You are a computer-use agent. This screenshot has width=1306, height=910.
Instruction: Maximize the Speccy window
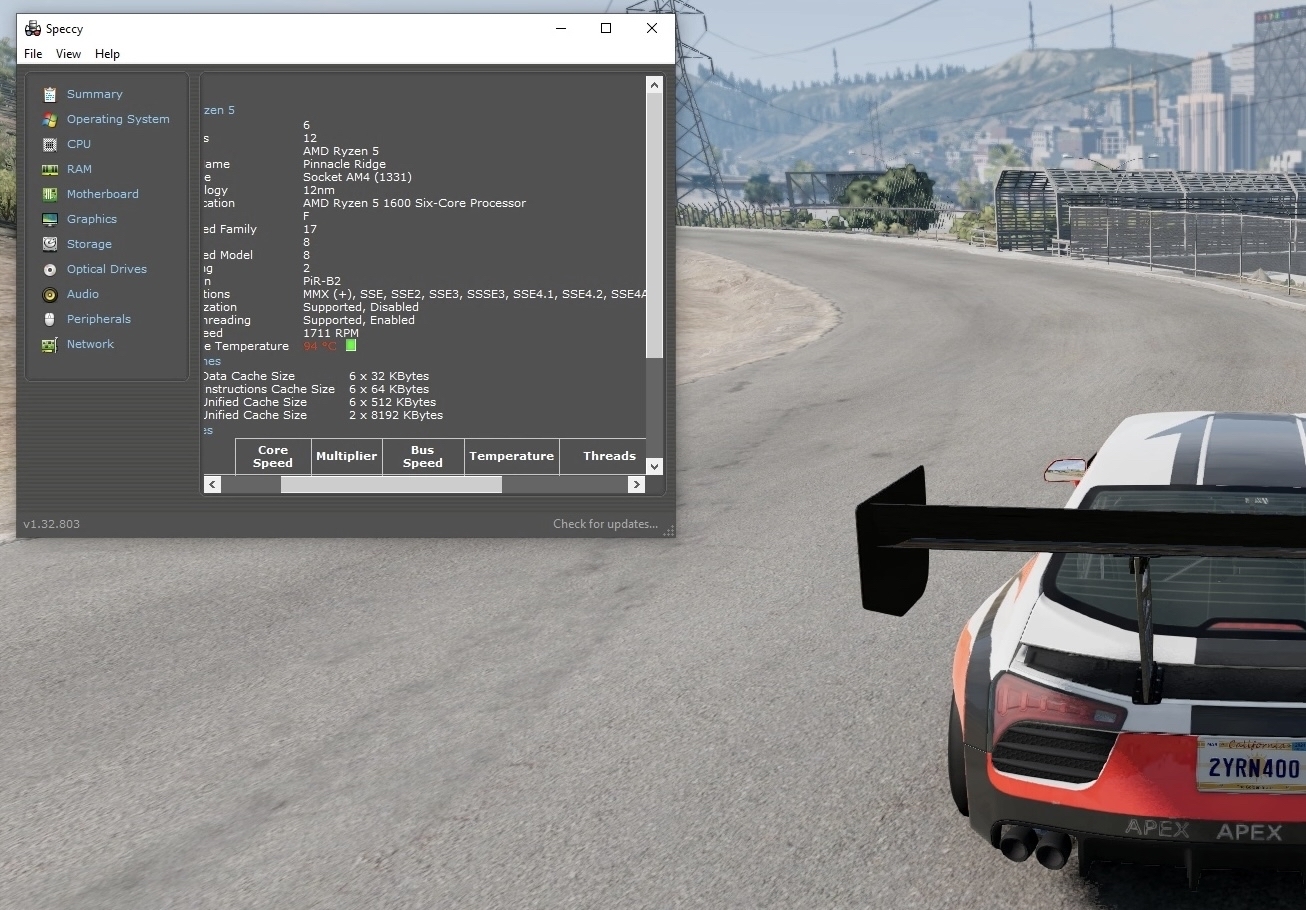coord(606,28)
